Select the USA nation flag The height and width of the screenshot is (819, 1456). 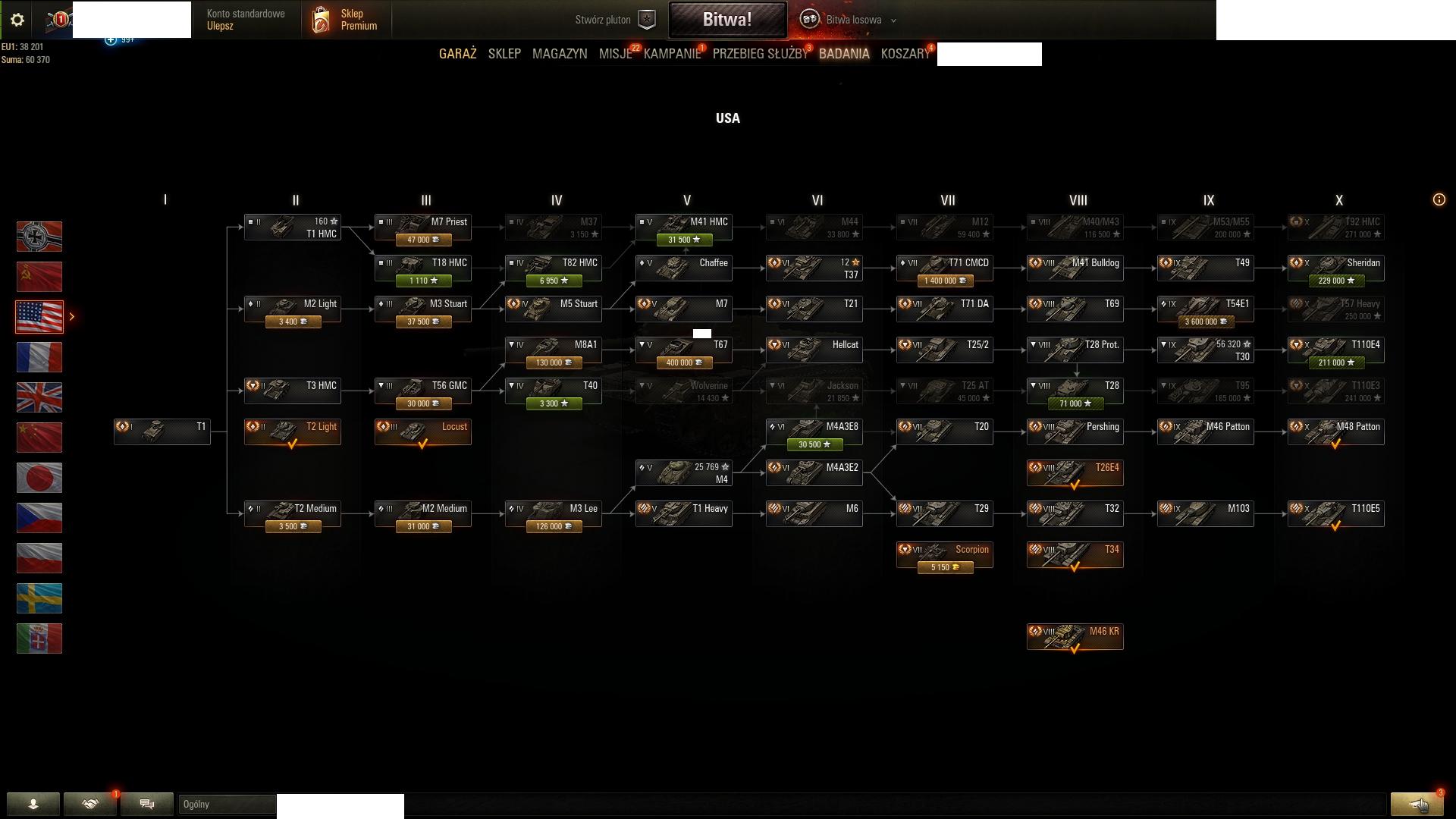coord(39,317)
